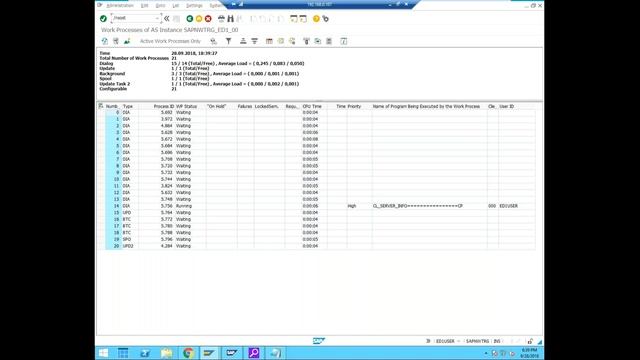
Task: Open the yellow Help question mark icon
Action: pyautogui.click(x=316, y=18)
